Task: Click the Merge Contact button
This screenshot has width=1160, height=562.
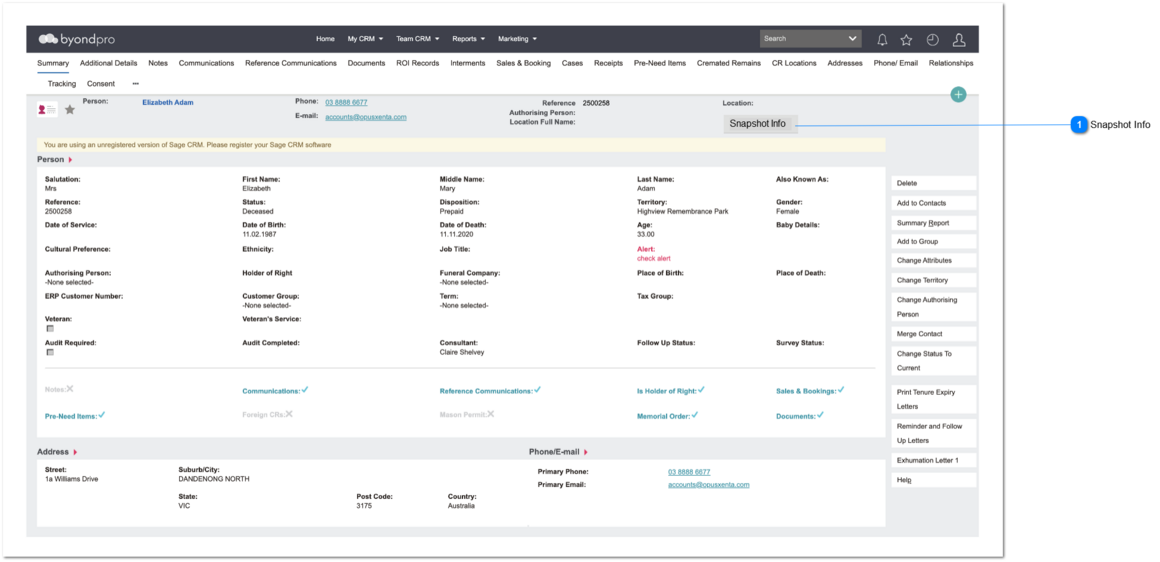Action: tap(934, 334)
